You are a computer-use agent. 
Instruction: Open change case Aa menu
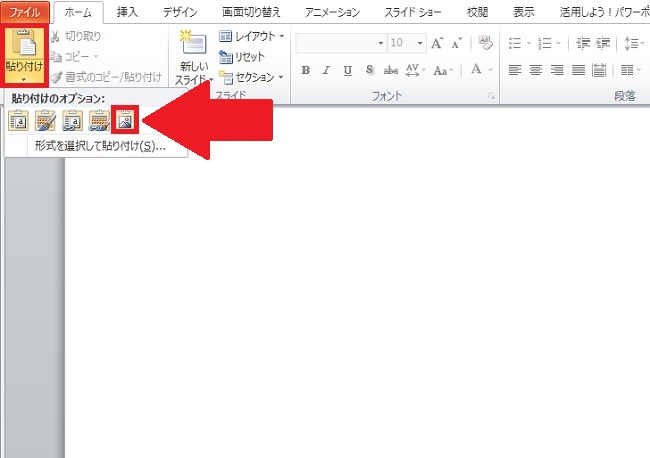coord(443,70)
